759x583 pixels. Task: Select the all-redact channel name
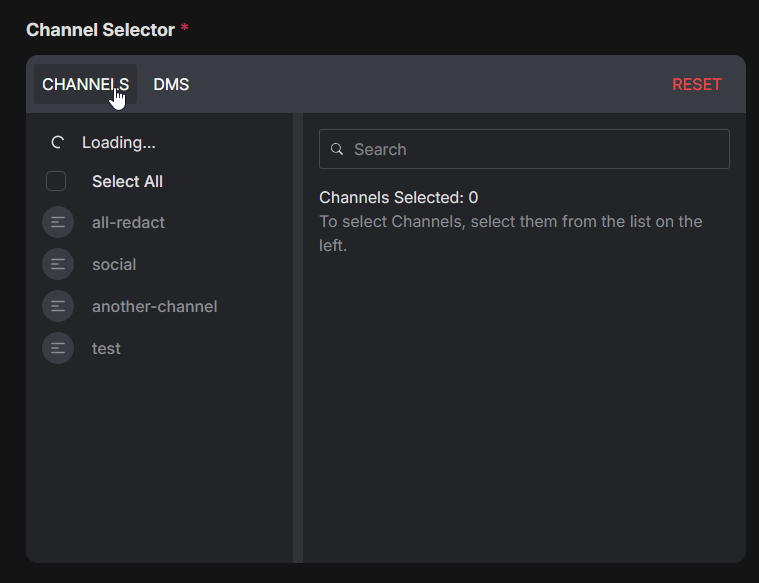point(128,222)
